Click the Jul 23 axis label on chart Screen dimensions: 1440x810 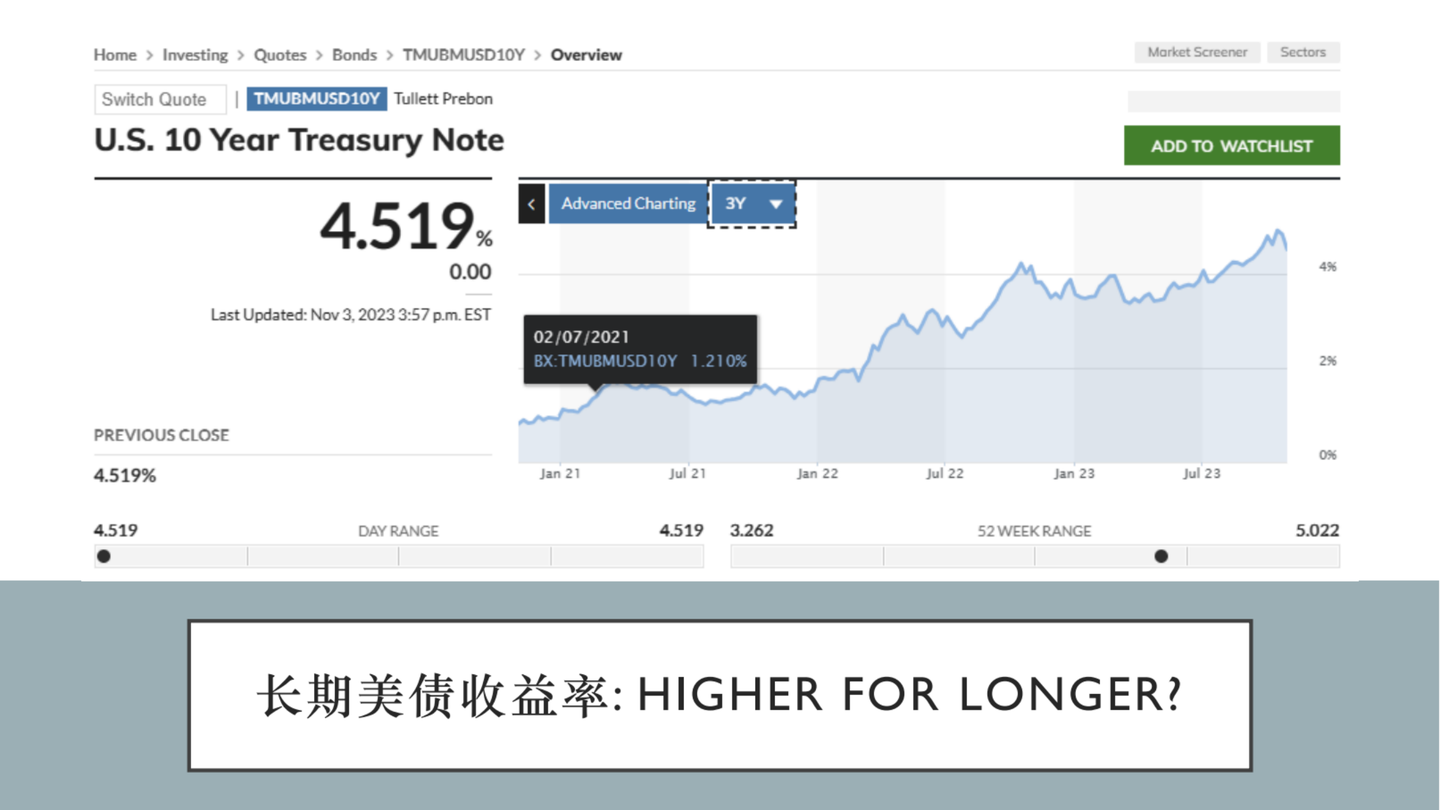(1200, 473)
